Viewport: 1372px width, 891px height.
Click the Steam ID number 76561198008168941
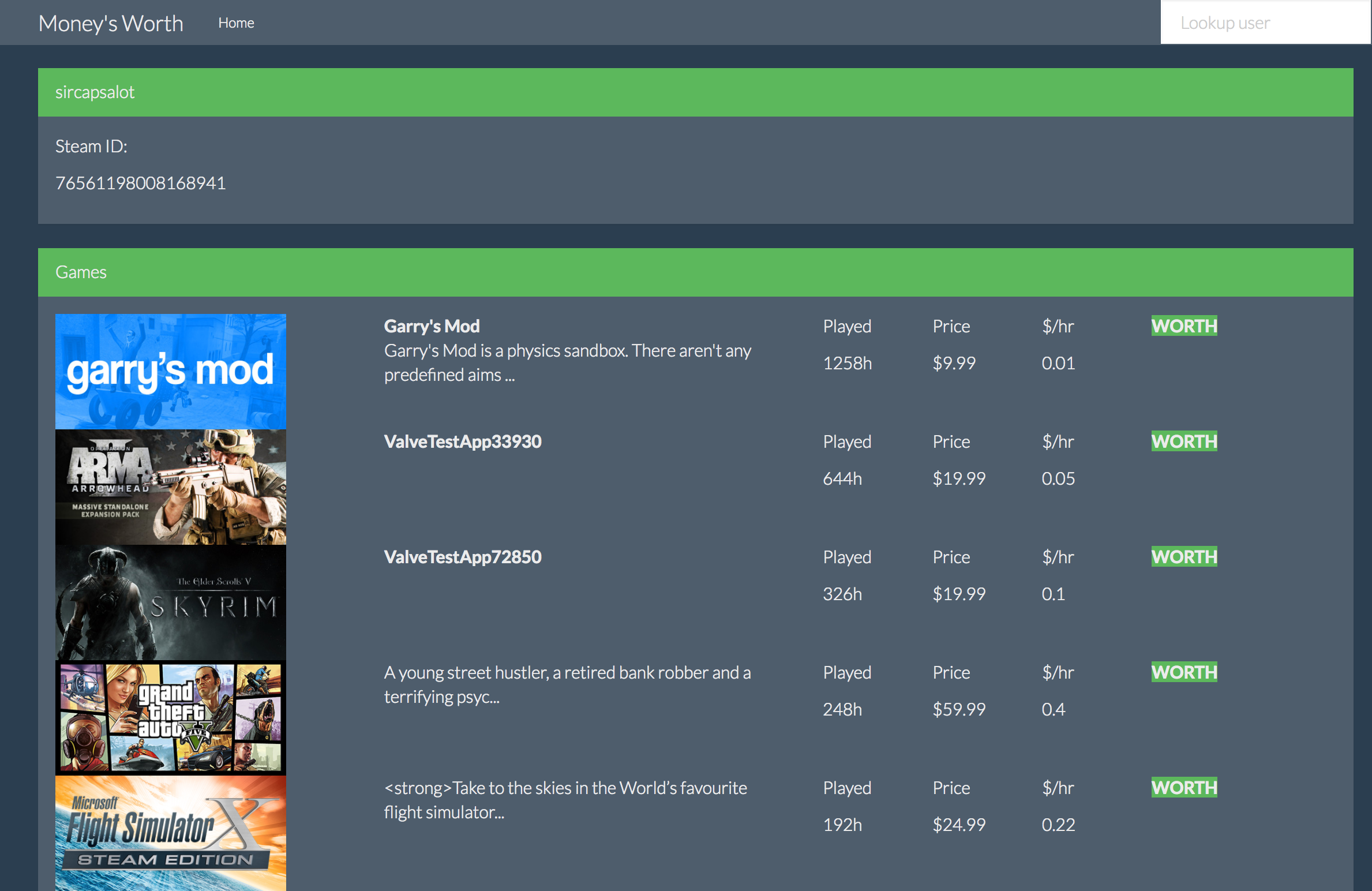click(140, 183)
